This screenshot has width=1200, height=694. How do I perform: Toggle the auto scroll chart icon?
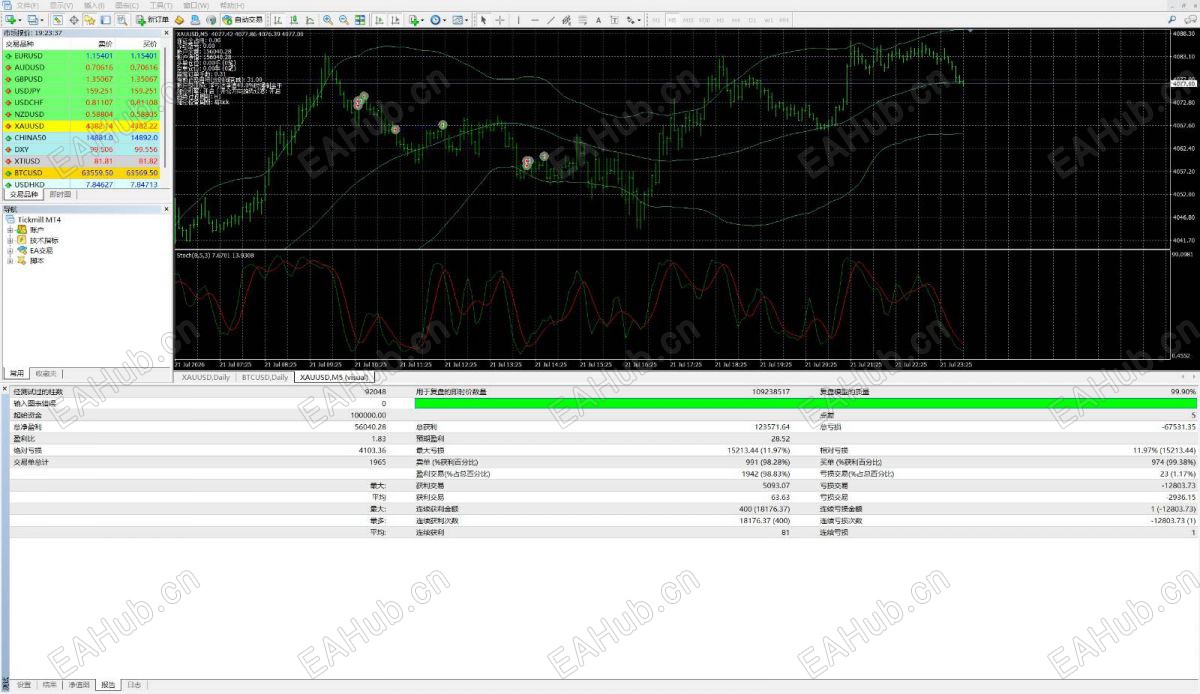(378, 20)
